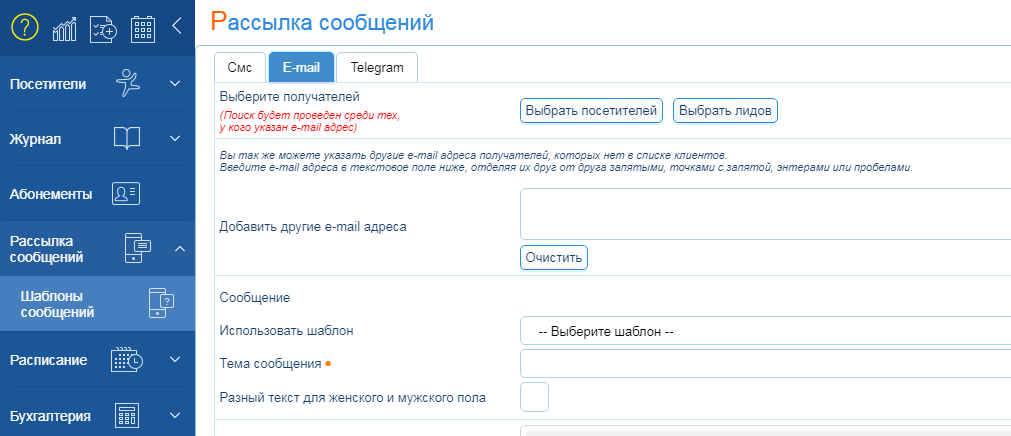
Task: Click the Выбрать посетителей button
Action: point(591,111)
